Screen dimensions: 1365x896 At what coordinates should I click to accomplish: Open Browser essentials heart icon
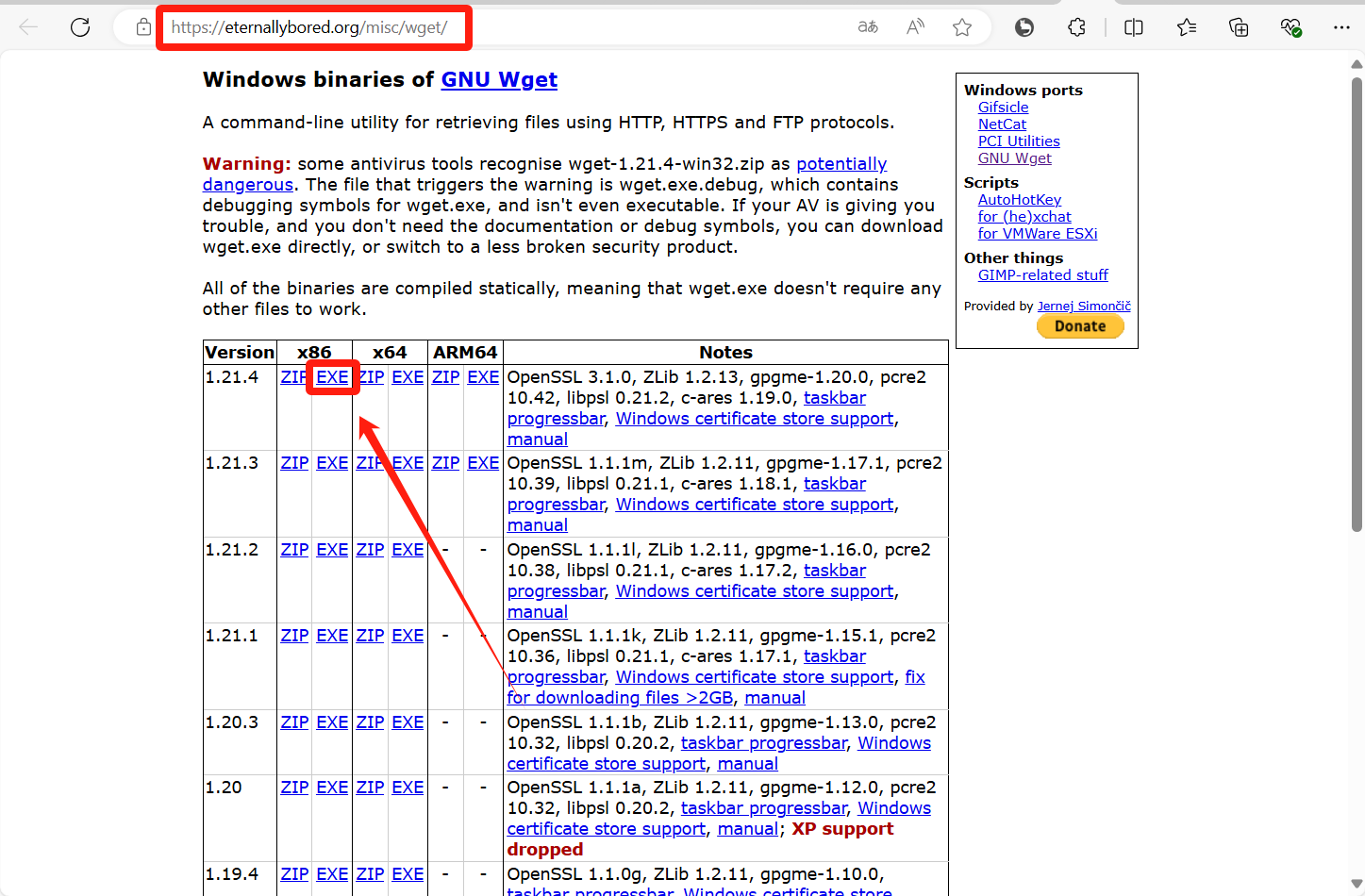(1290, 27)
